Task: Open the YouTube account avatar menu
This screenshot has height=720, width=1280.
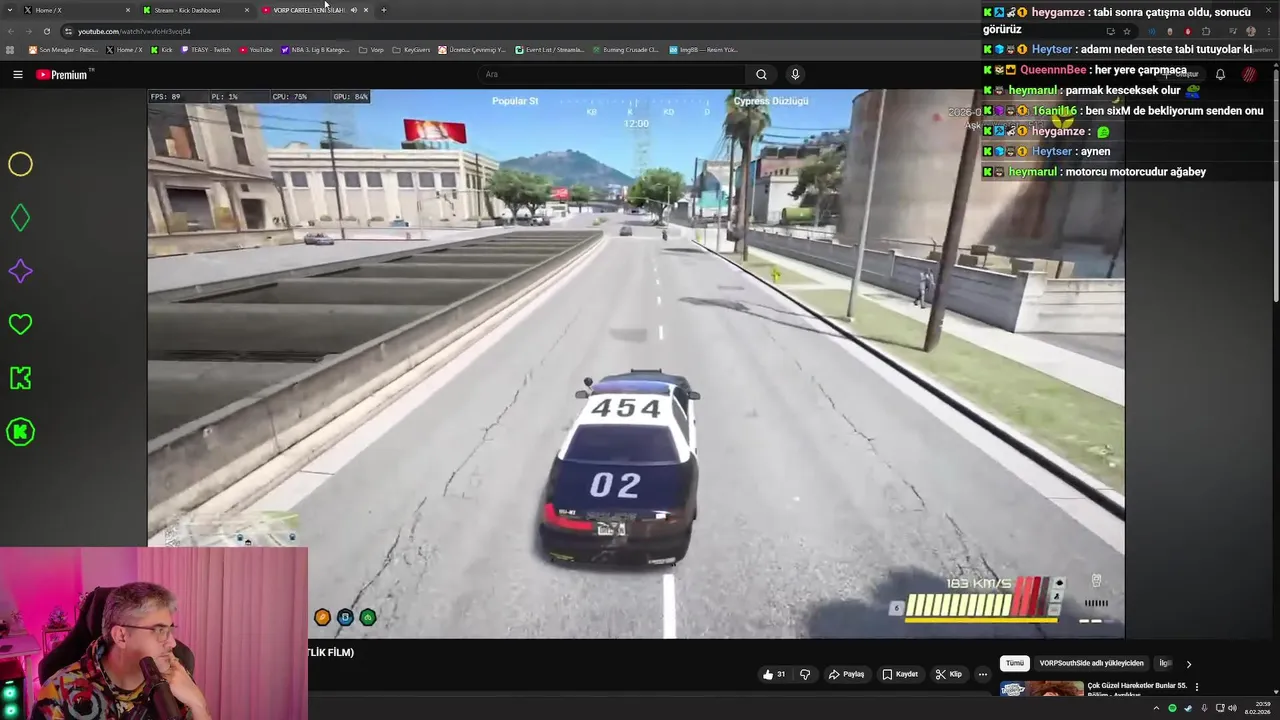Action: point(1249,74)
